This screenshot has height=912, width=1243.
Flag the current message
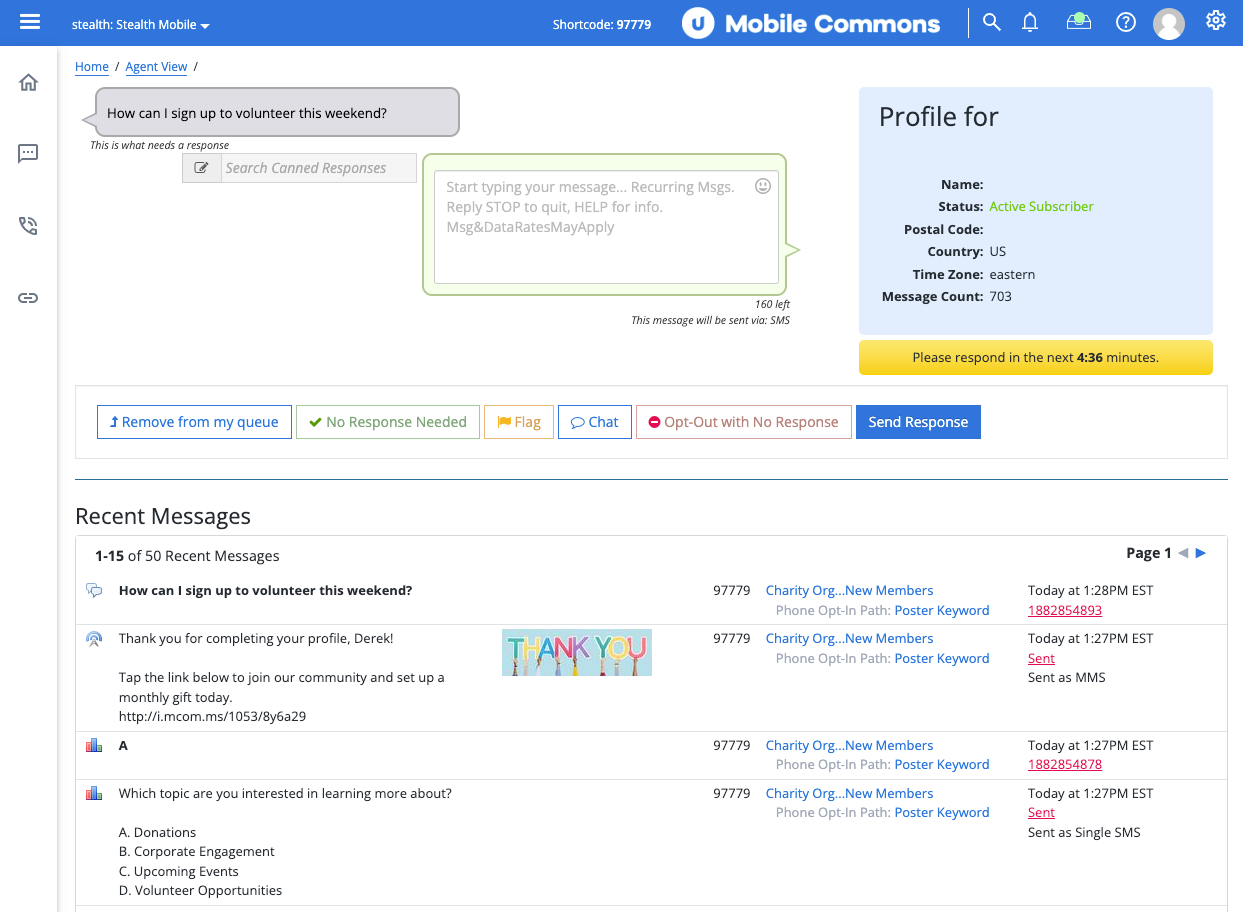[518, 421]
